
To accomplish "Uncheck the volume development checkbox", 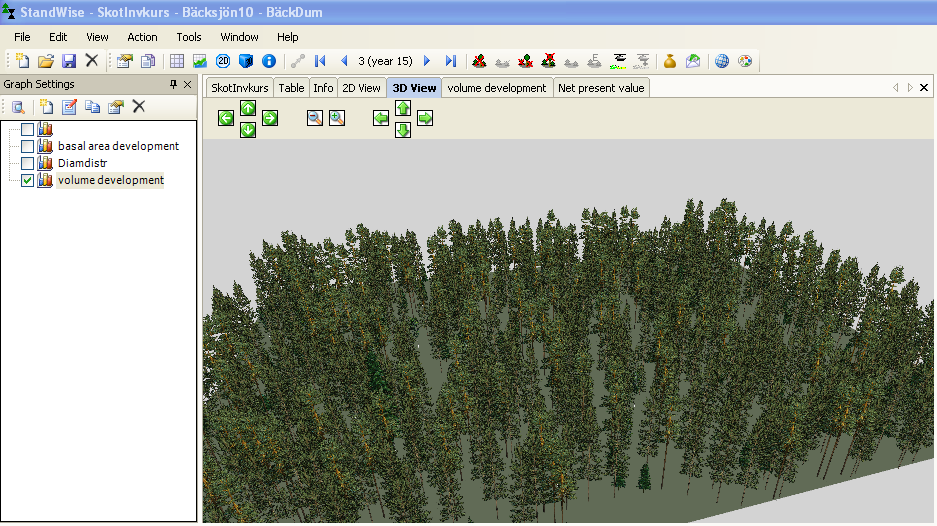I will (27, 181).
